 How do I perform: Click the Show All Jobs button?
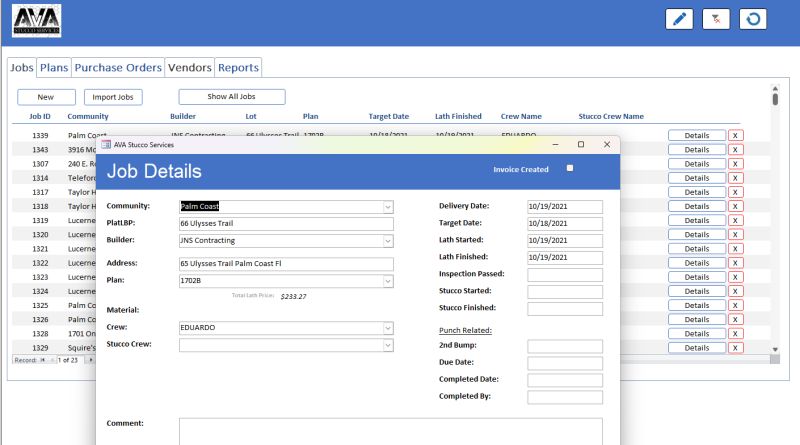click(x=232, y=96)
